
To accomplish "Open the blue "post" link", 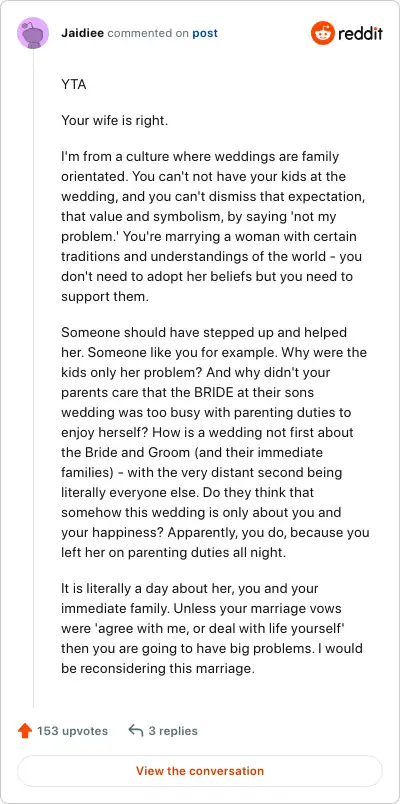I will click(x=205, y=33).
